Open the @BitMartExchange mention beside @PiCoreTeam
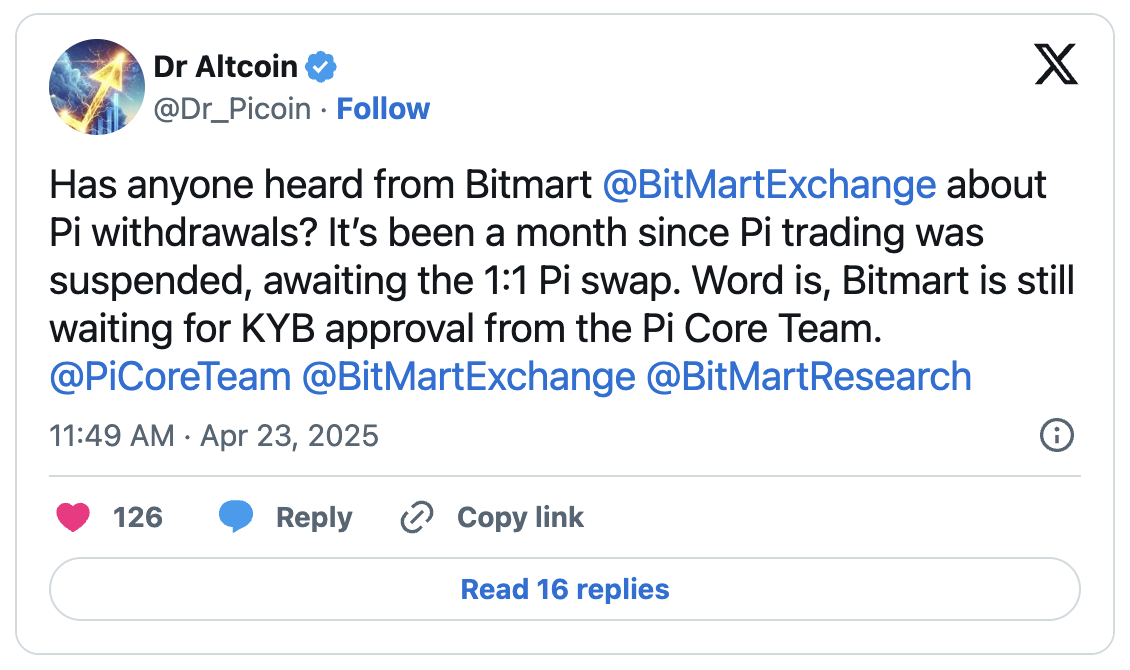 coord(468,377)
